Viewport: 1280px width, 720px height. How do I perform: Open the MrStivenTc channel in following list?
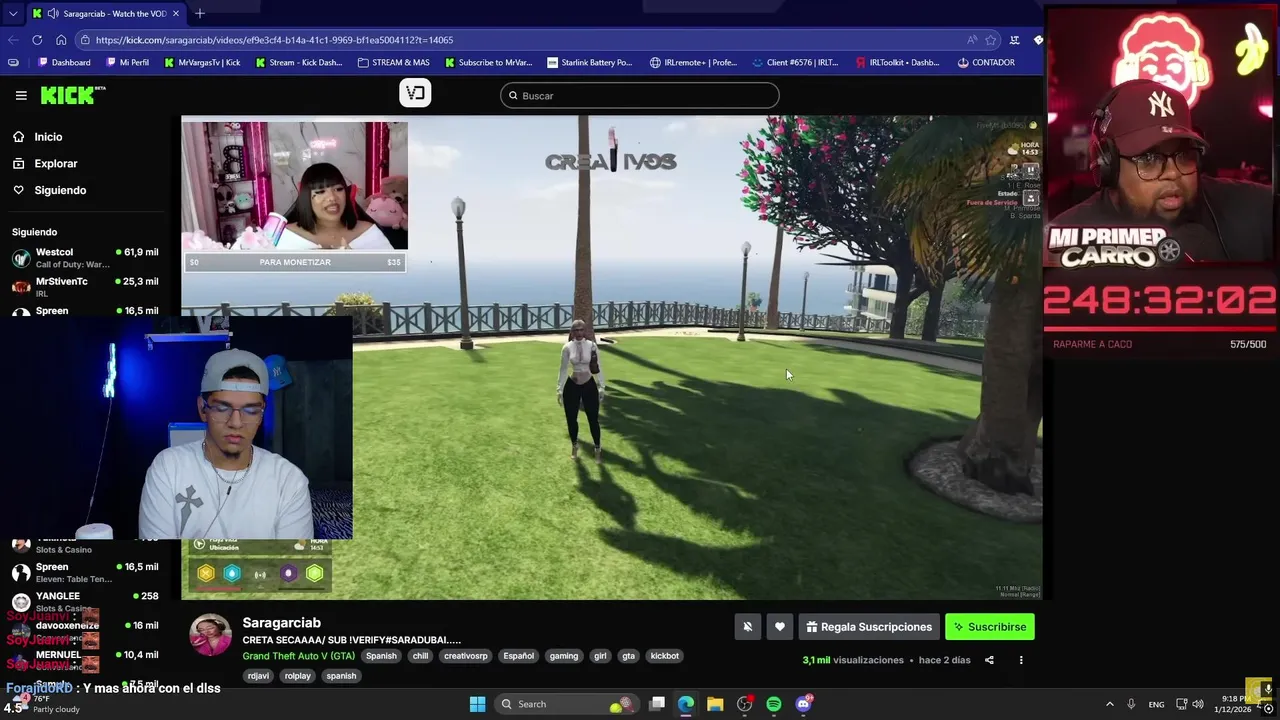(85, 287)
